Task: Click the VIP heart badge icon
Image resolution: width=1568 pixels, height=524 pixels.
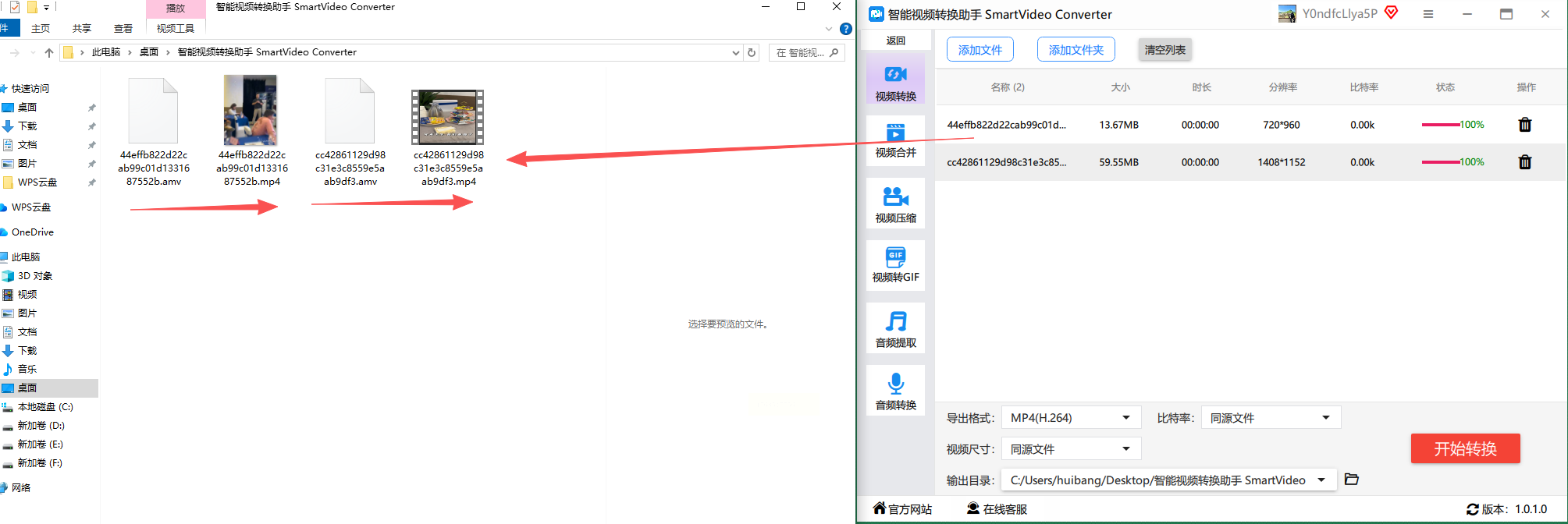Action: [x=1391, y=12]
